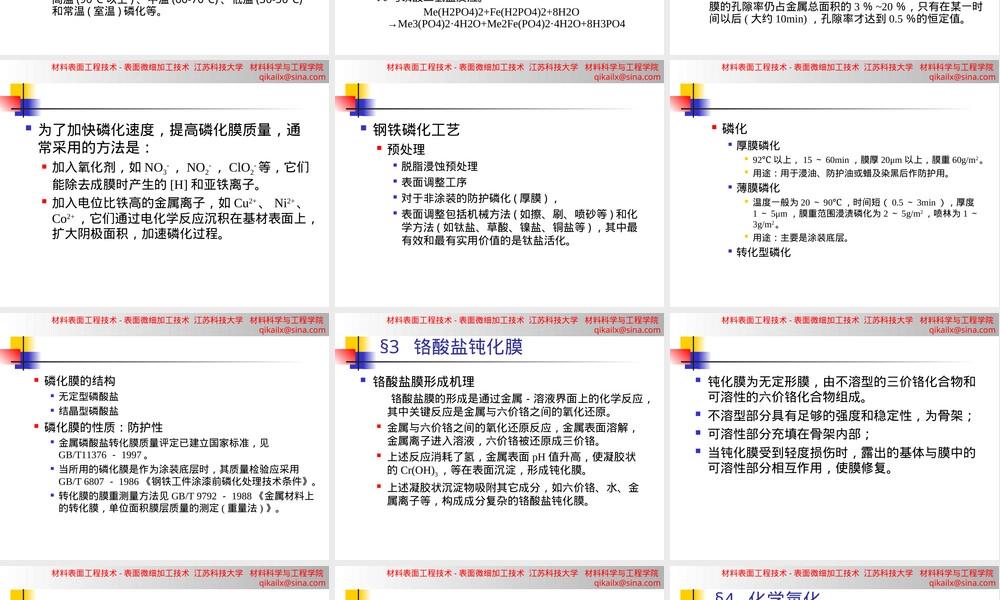This screenshot has height=600, width=1000.
Task: Click the 转化型磷化 bullet
Action: pyautogui.click(x=763, y=252)
